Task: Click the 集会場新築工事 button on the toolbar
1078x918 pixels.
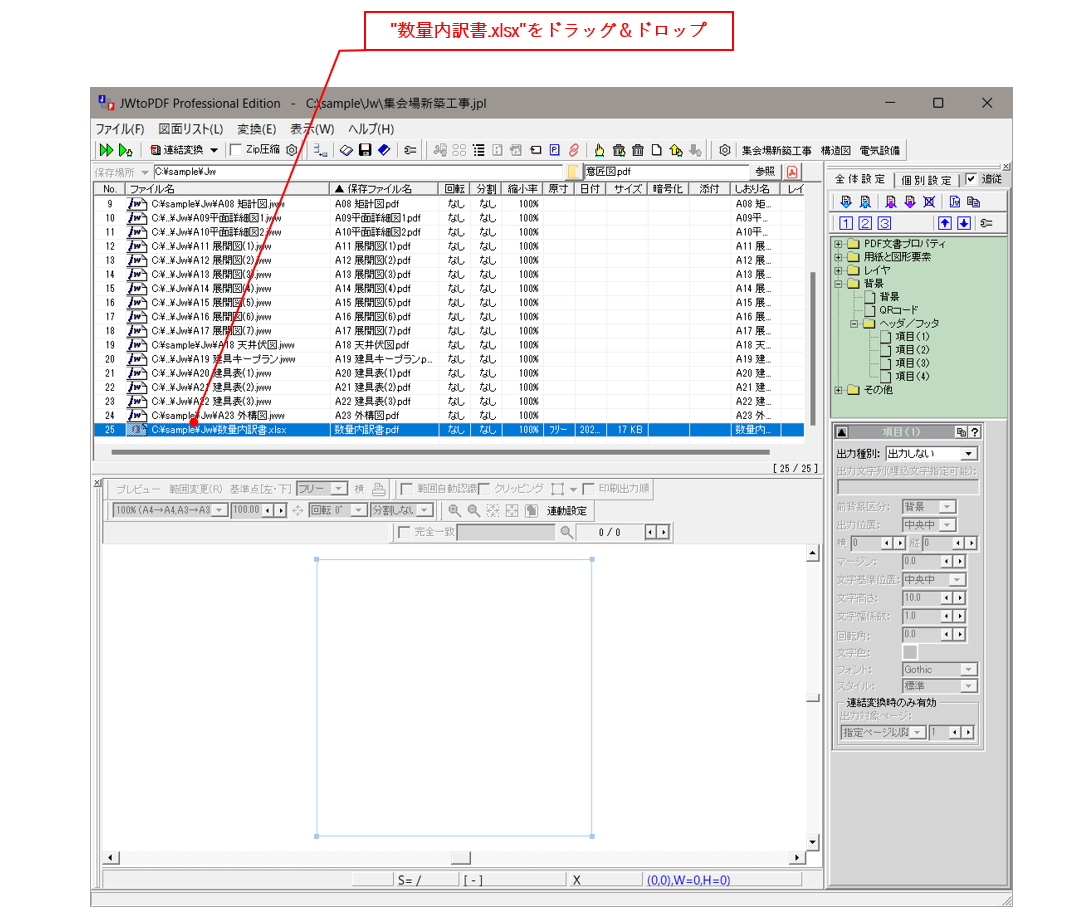Action: tap(776, 150)
